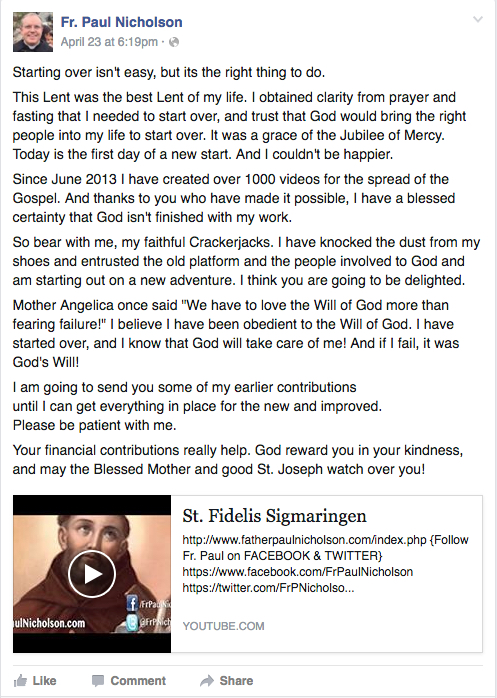The image size is (497, 698).
Task: Click the Like button label
Action: [x=45, y=681]
